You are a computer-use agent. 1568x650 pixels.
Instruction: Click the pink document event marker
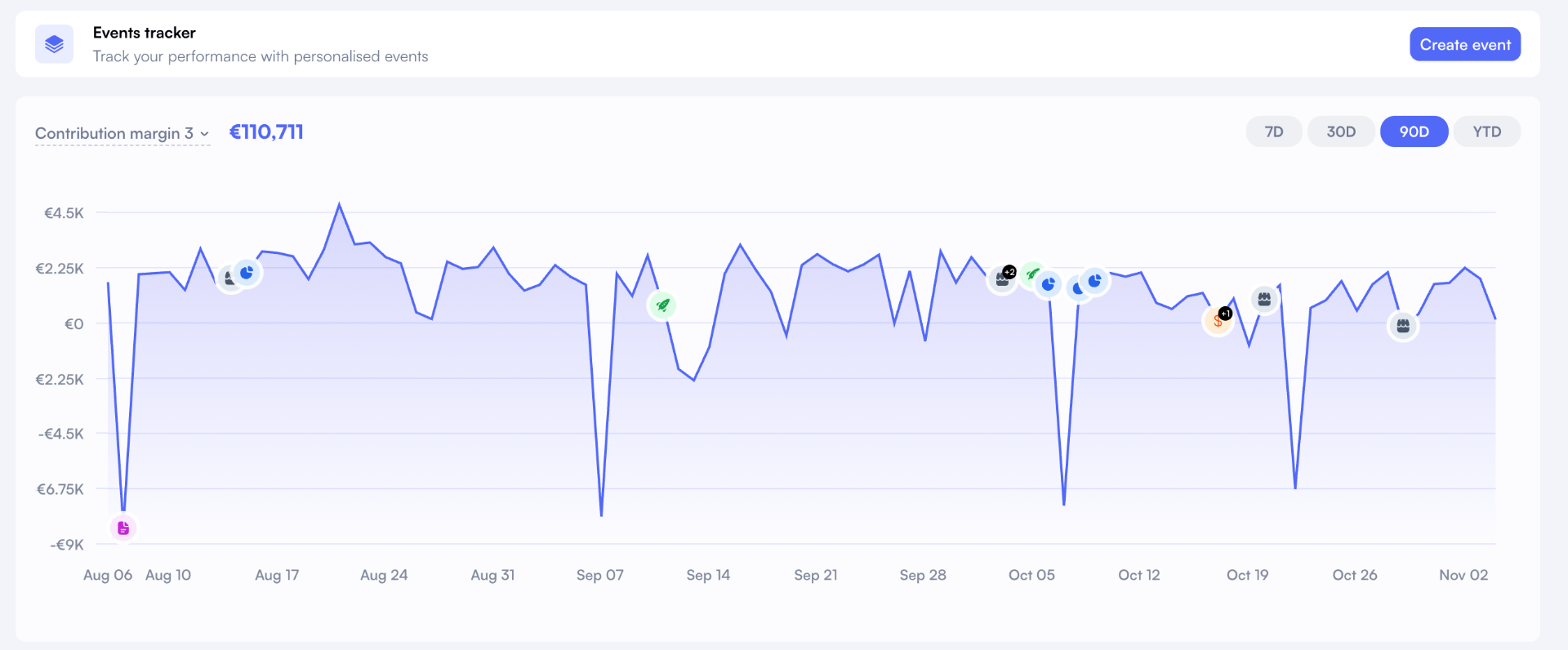(x=123, y=528)
